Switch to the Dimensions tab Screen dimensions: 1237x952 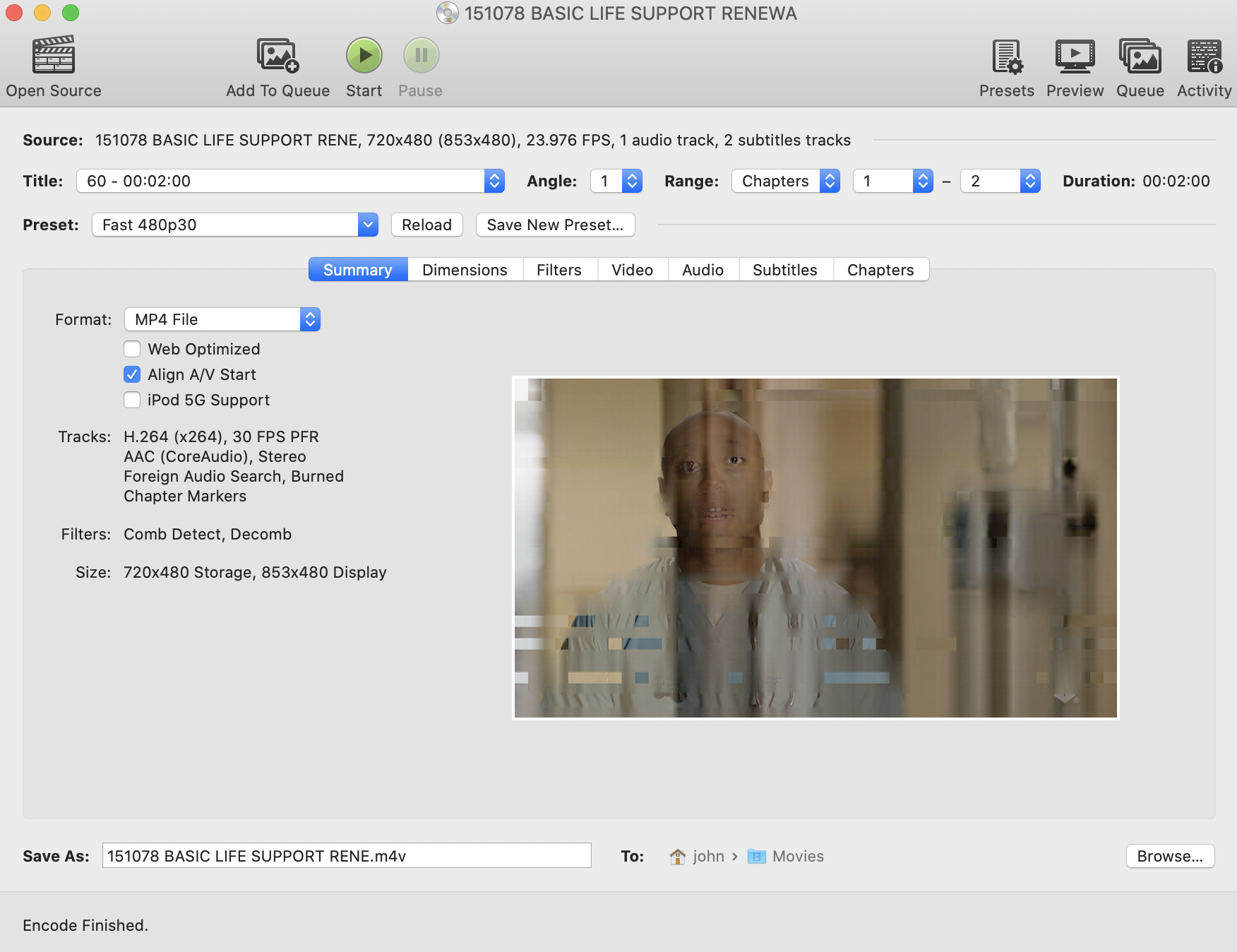pos(465,270)
